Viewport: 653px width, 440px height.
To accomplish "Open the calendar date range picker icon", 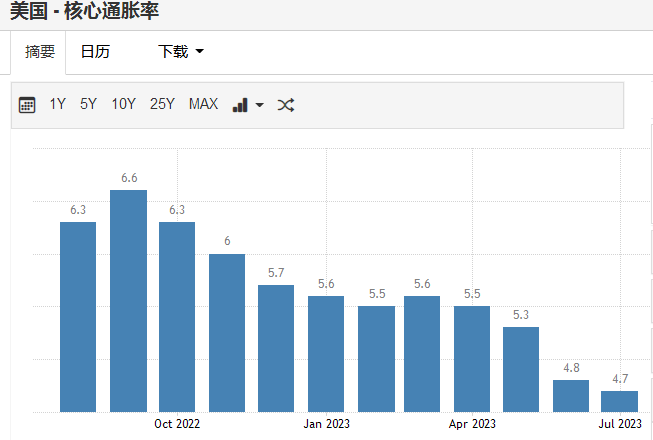I will tap(27, 105).
